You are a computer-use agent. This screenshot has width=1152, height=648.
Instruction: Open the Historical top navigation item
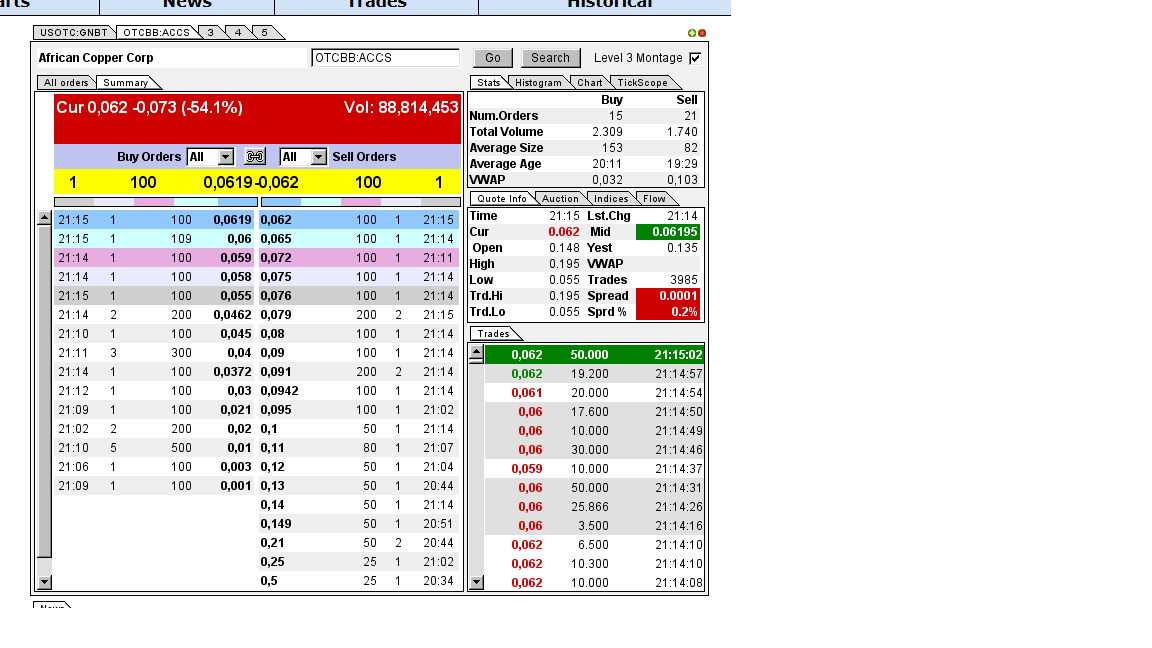tap(610, 4)
